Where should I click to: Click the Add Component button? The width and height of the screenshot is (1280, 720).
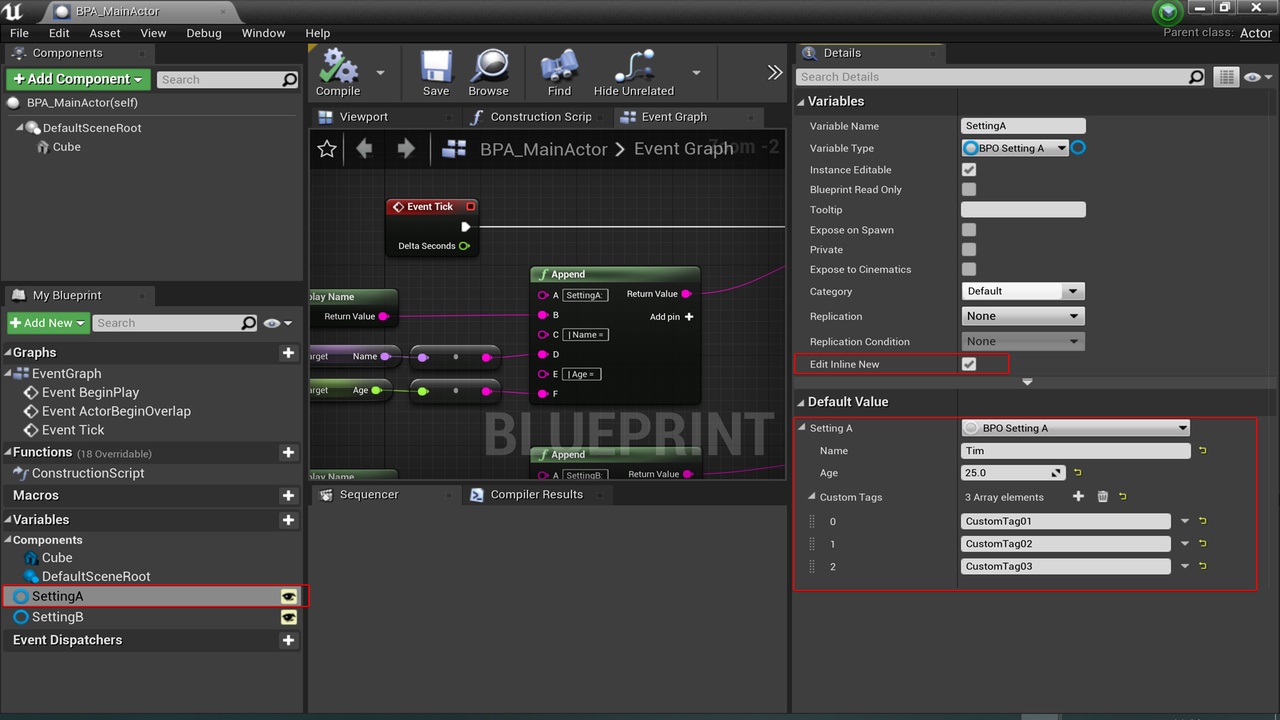coord(78,79)
